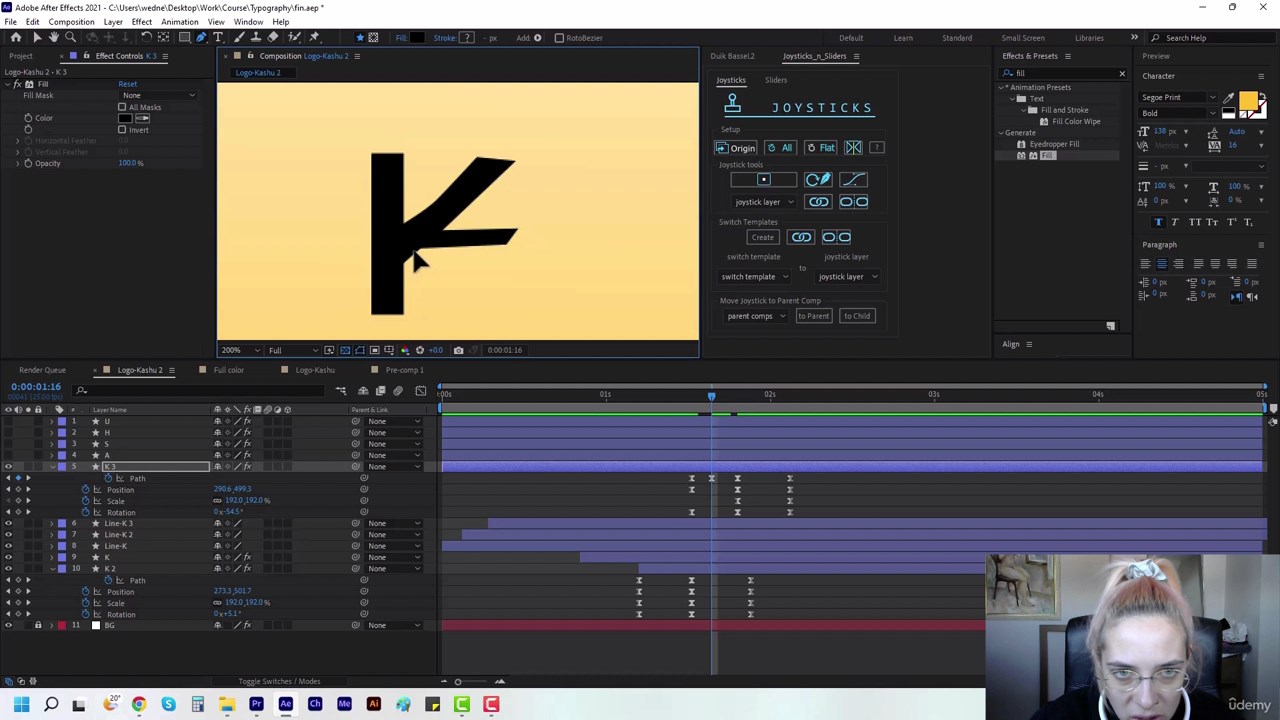
Task: Click the Origin setup button
Action: [735, 148]
